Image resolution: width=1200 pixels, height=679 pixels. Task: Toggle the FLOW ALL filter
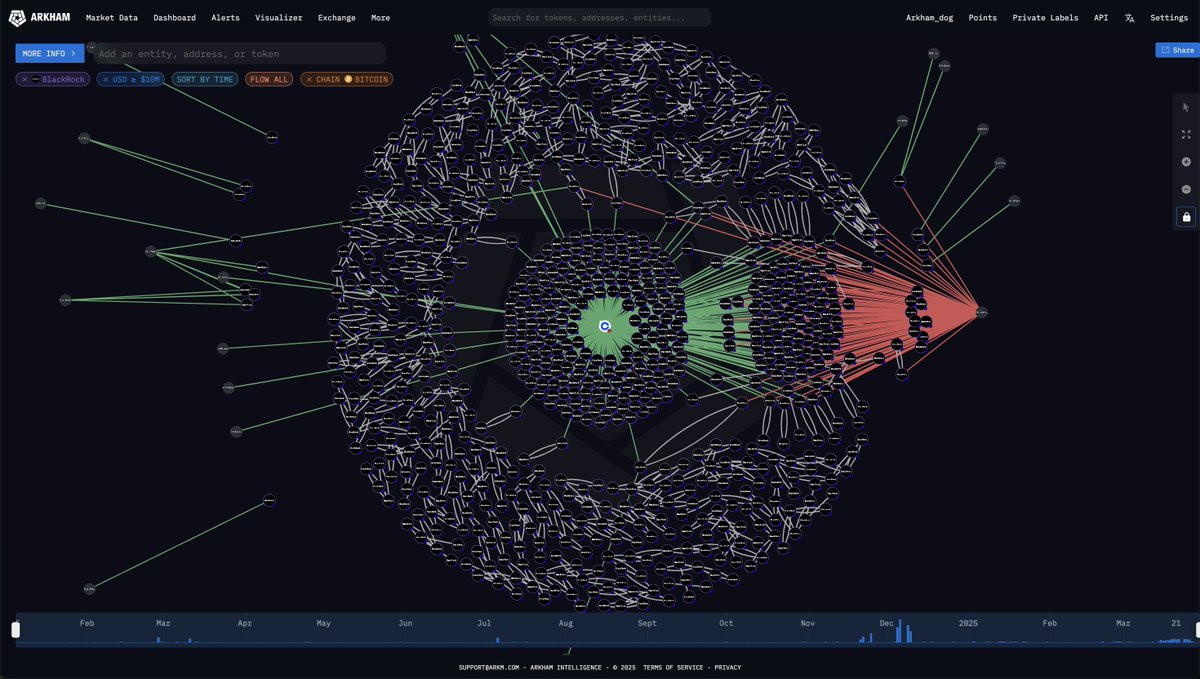[269, 79]
